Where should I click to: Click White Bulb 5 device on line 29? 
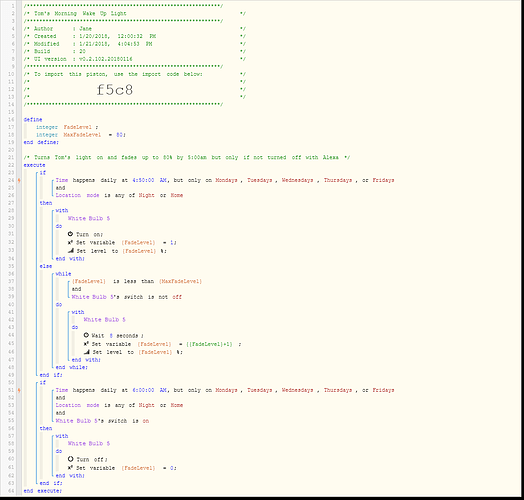89,218
